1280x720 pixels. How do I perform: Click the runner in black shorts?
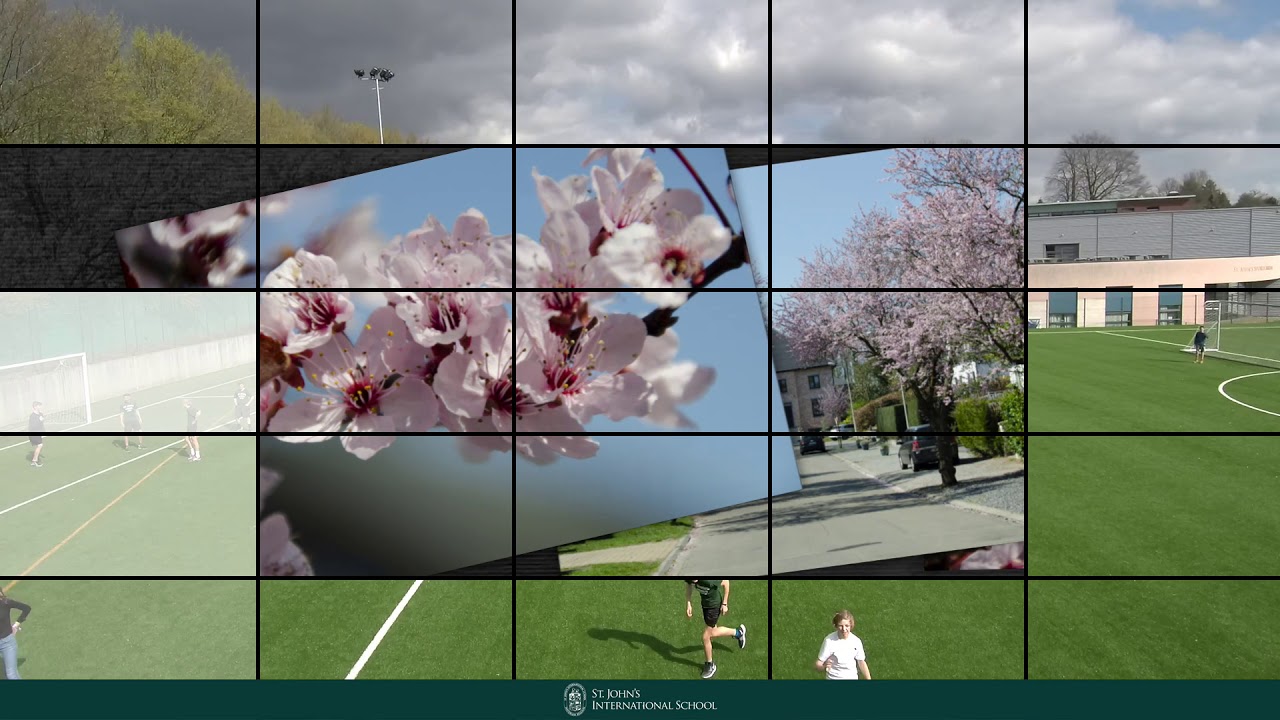[714, 628]
